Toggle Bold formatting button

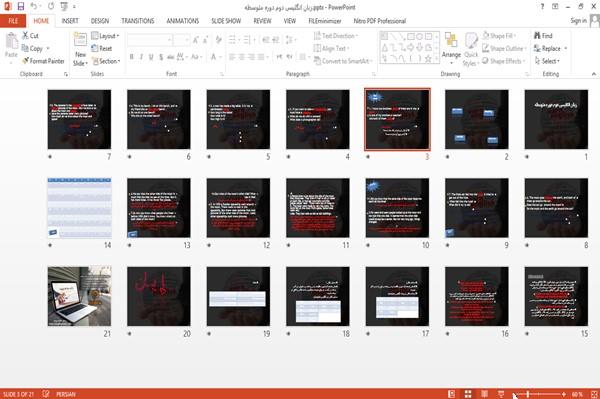[132, 57]
